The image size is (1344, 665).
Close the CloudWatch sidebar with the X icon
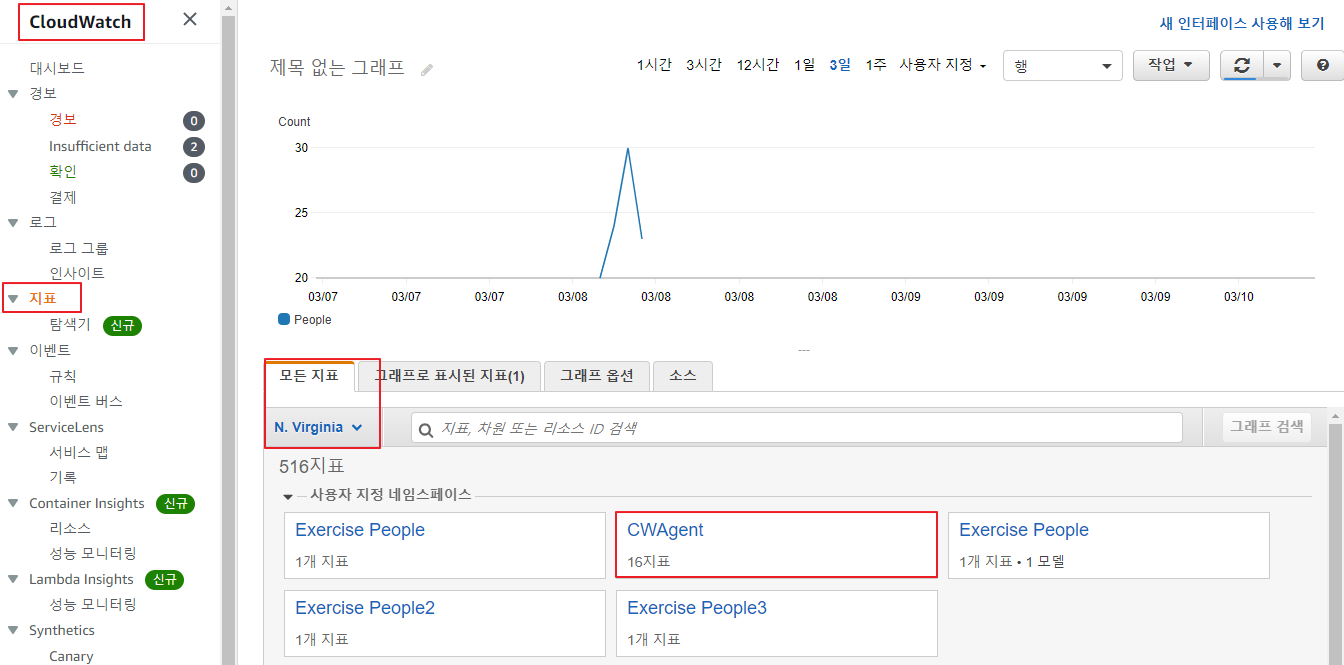[x=190, y=19]
